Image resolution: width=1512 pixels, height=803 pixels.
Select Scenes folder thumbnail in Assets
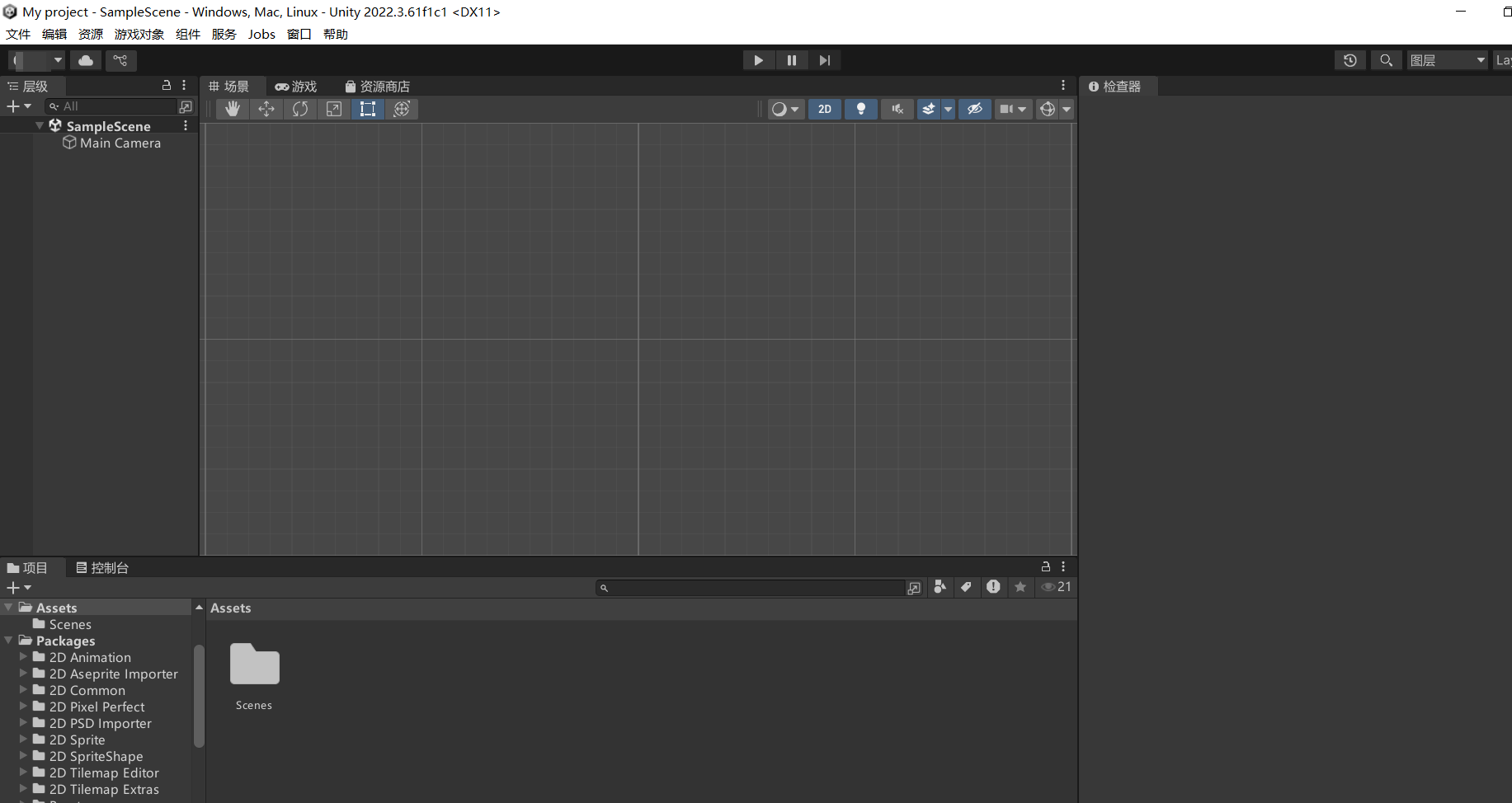click(x=254, y=676)
